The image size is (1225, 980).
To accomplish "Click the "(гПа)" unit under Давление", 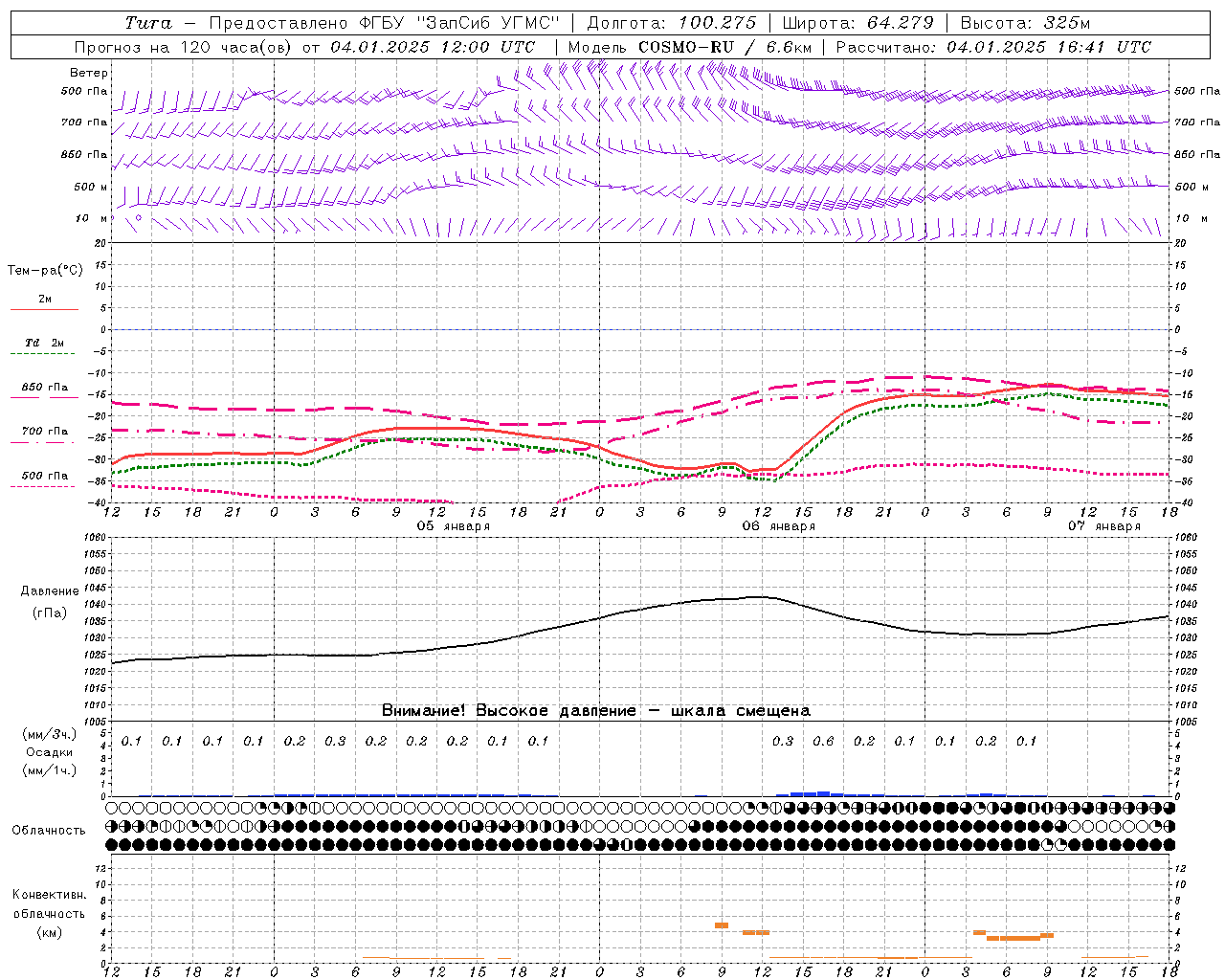I will click(x=50, y=613).
